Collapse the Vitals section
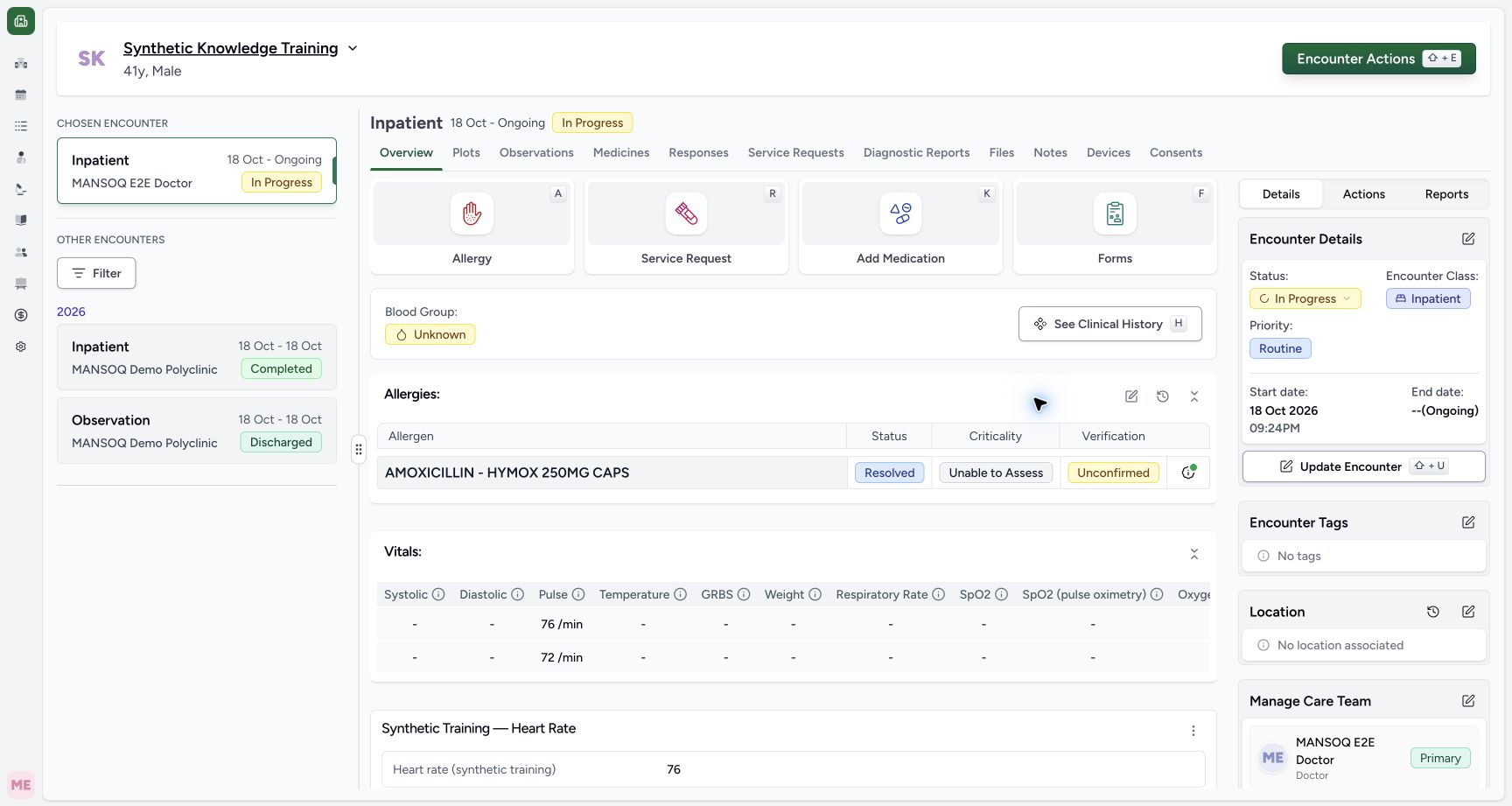The width and height of the screenshot is (1512, 806). (1194, 554)
